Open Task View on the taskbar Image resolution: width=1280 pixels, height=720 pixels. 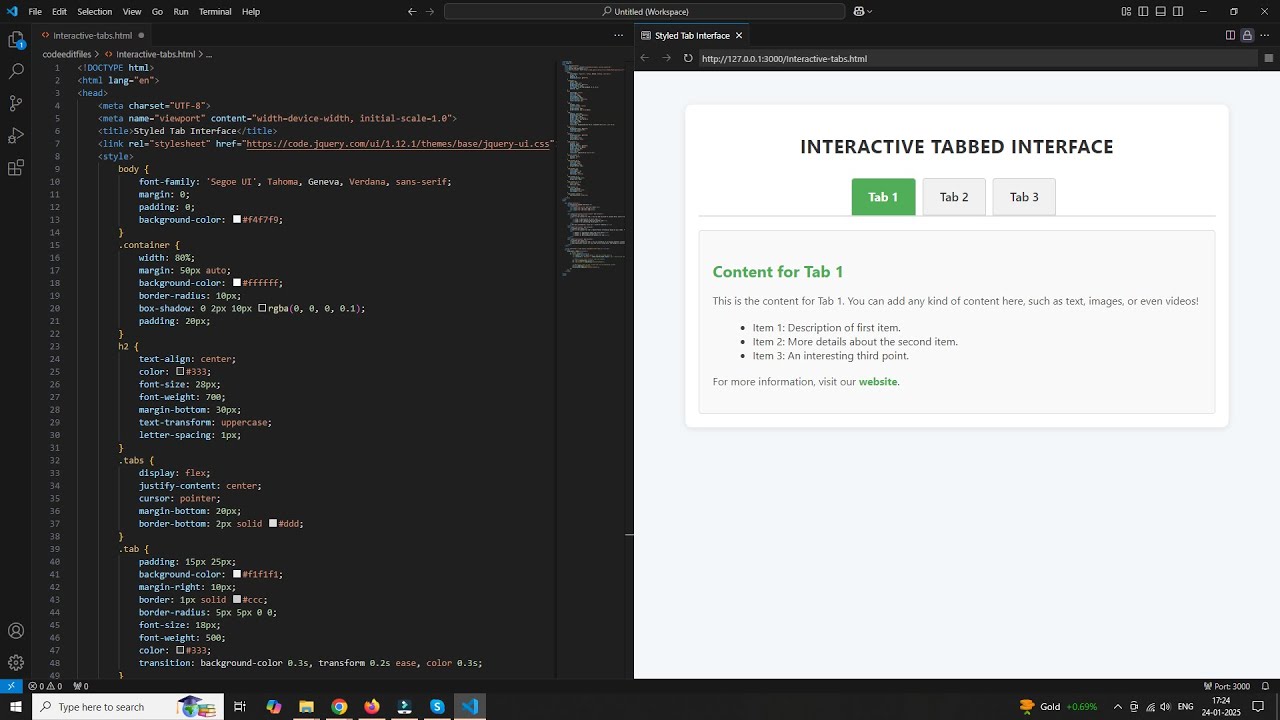click(x=240, y=706)
